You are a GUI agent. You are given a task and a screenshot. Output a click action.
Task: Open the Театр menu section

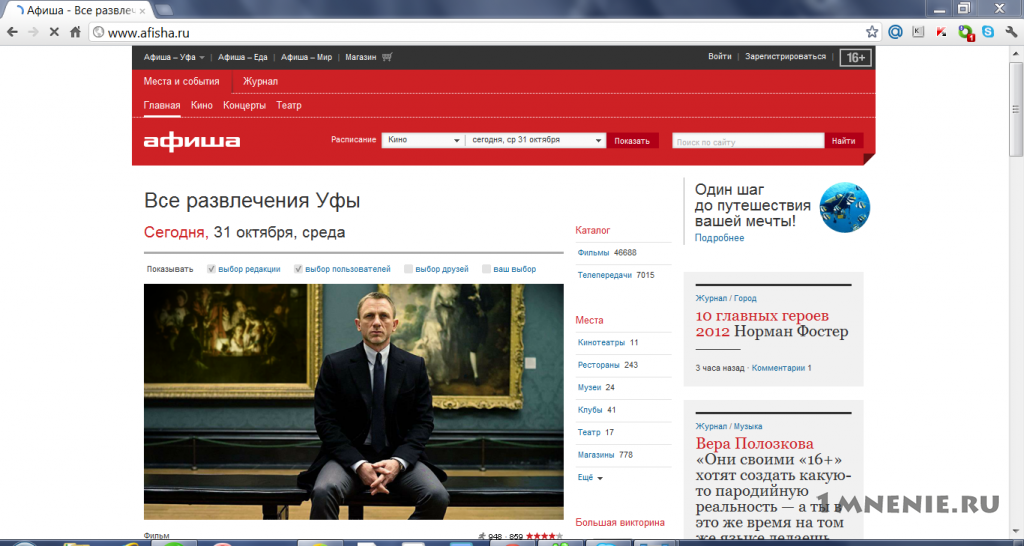click(289, 105)
